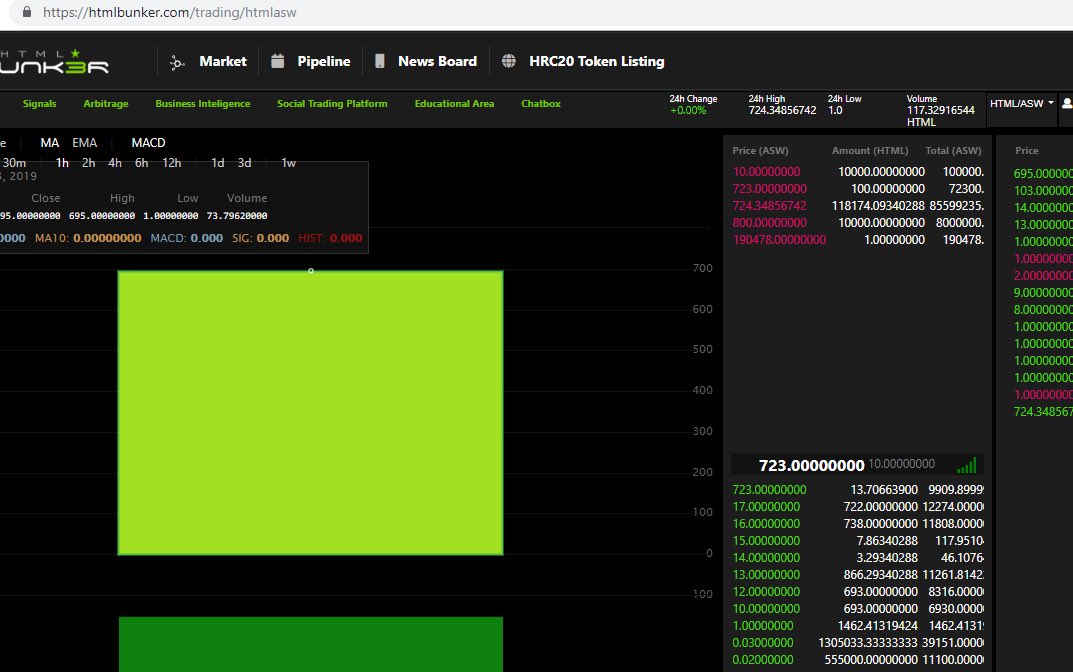Click last price 723.00000000 in bold
Image resolution: width=1073 pixels, height=672 pixels.
pyautogui.click(x=812, y=465)
